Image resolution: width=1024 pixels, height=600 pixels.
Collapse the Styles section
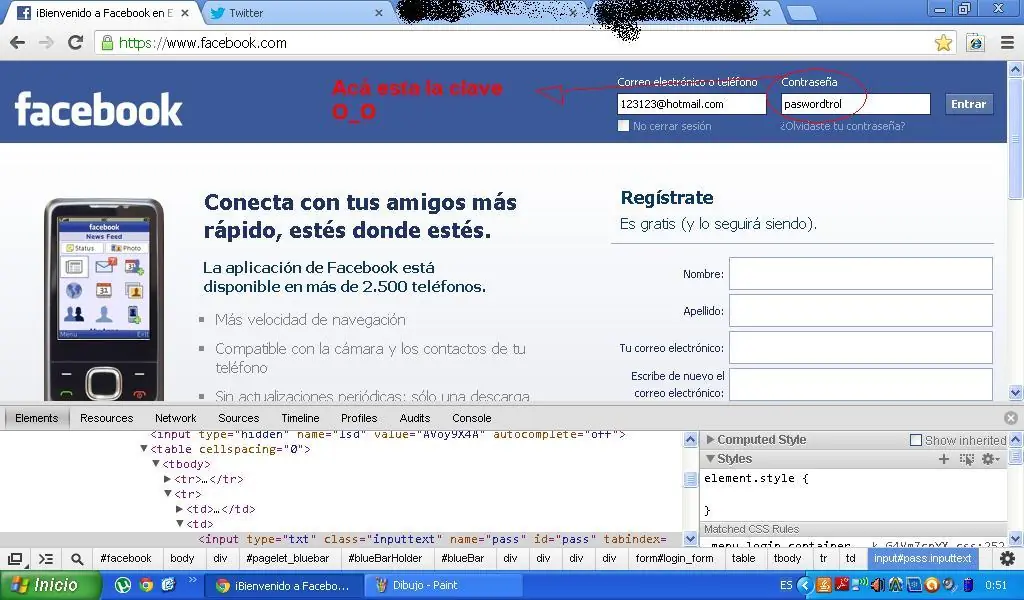710,459
